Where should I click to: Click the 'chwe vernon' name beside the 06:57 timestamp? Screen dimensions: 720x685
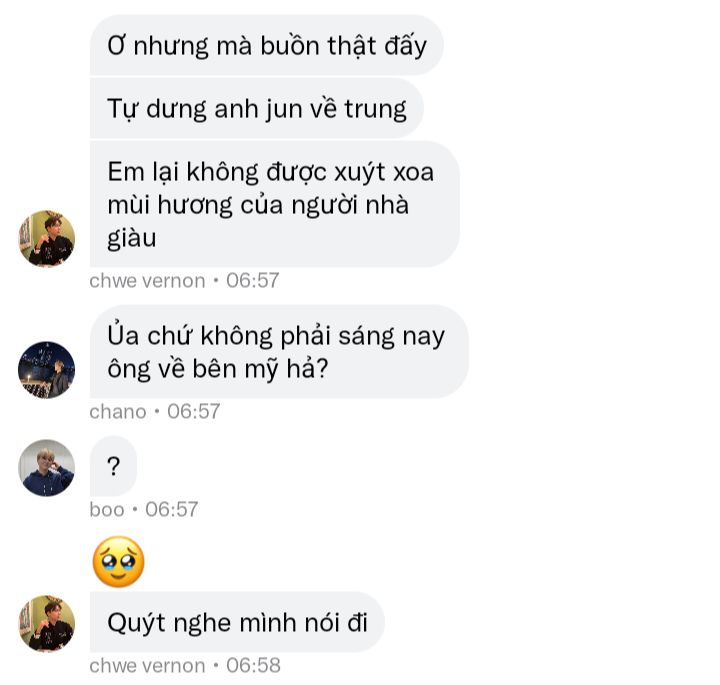[x=147, y=281]
